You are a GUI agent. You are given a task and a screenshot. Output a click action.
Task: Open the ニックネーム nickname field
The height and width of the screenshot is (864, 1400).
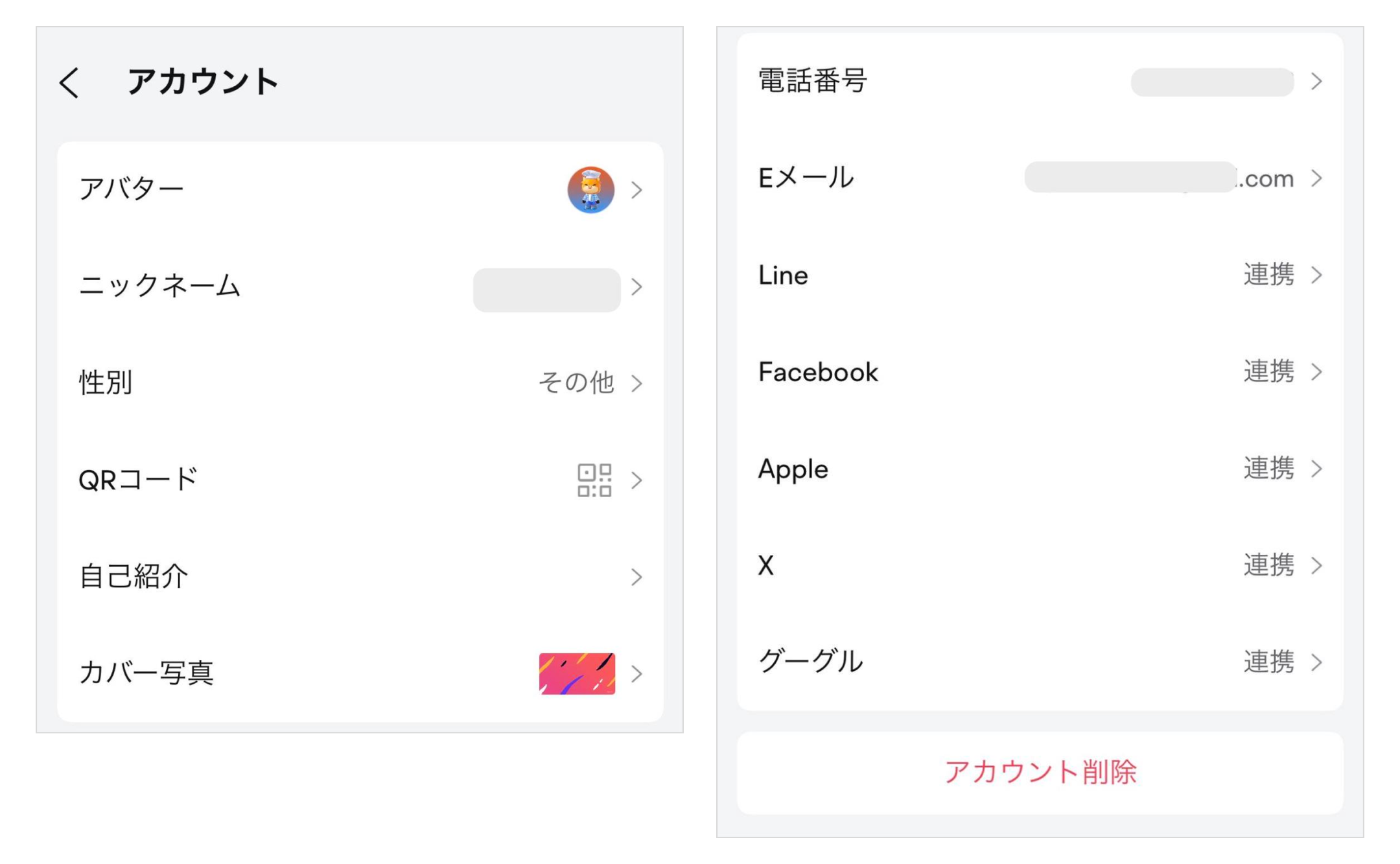546,290
